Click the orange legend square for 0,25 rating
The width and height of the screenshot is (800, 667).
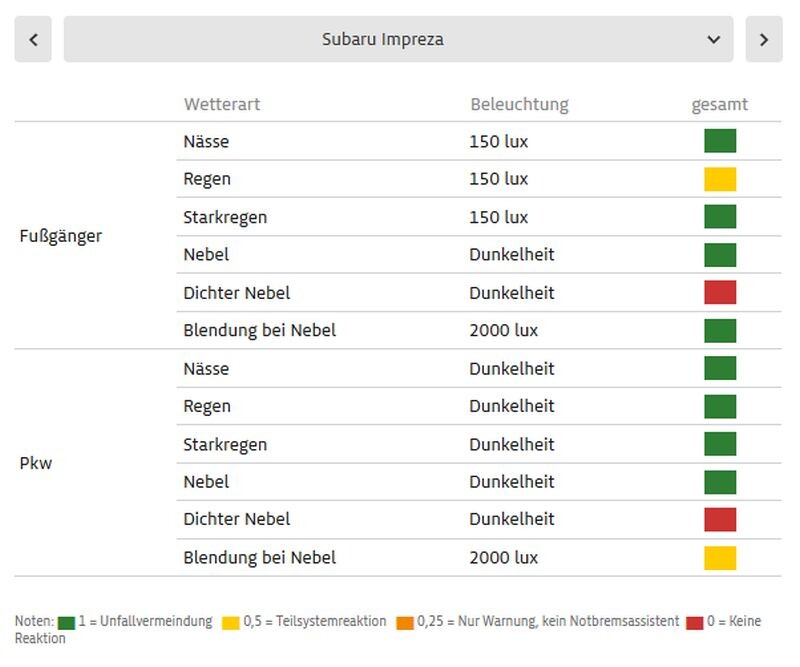click(x=405, y=623)
